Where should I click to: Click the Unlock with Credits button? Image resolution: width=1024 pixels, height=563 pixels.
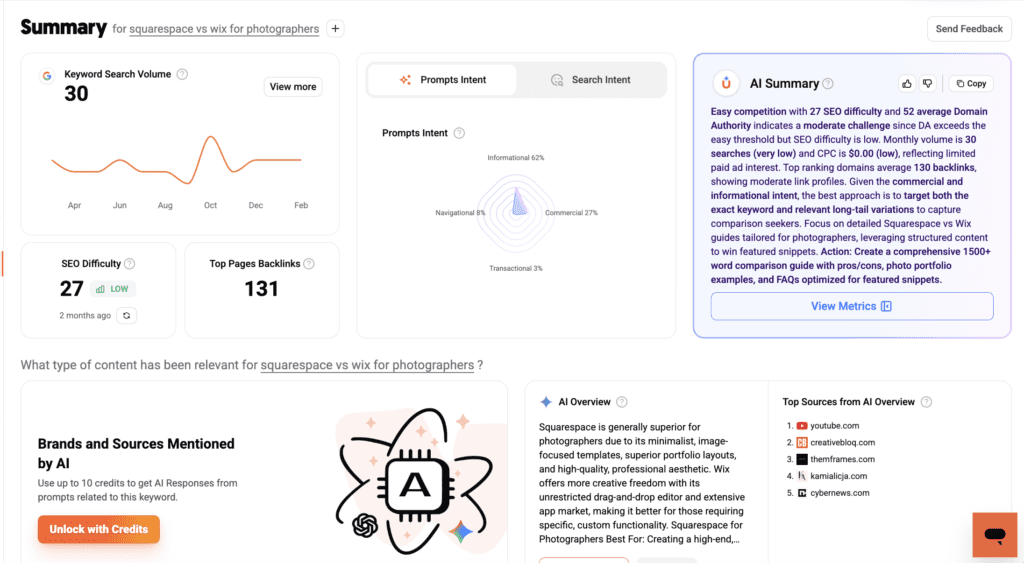coord(98,529)
